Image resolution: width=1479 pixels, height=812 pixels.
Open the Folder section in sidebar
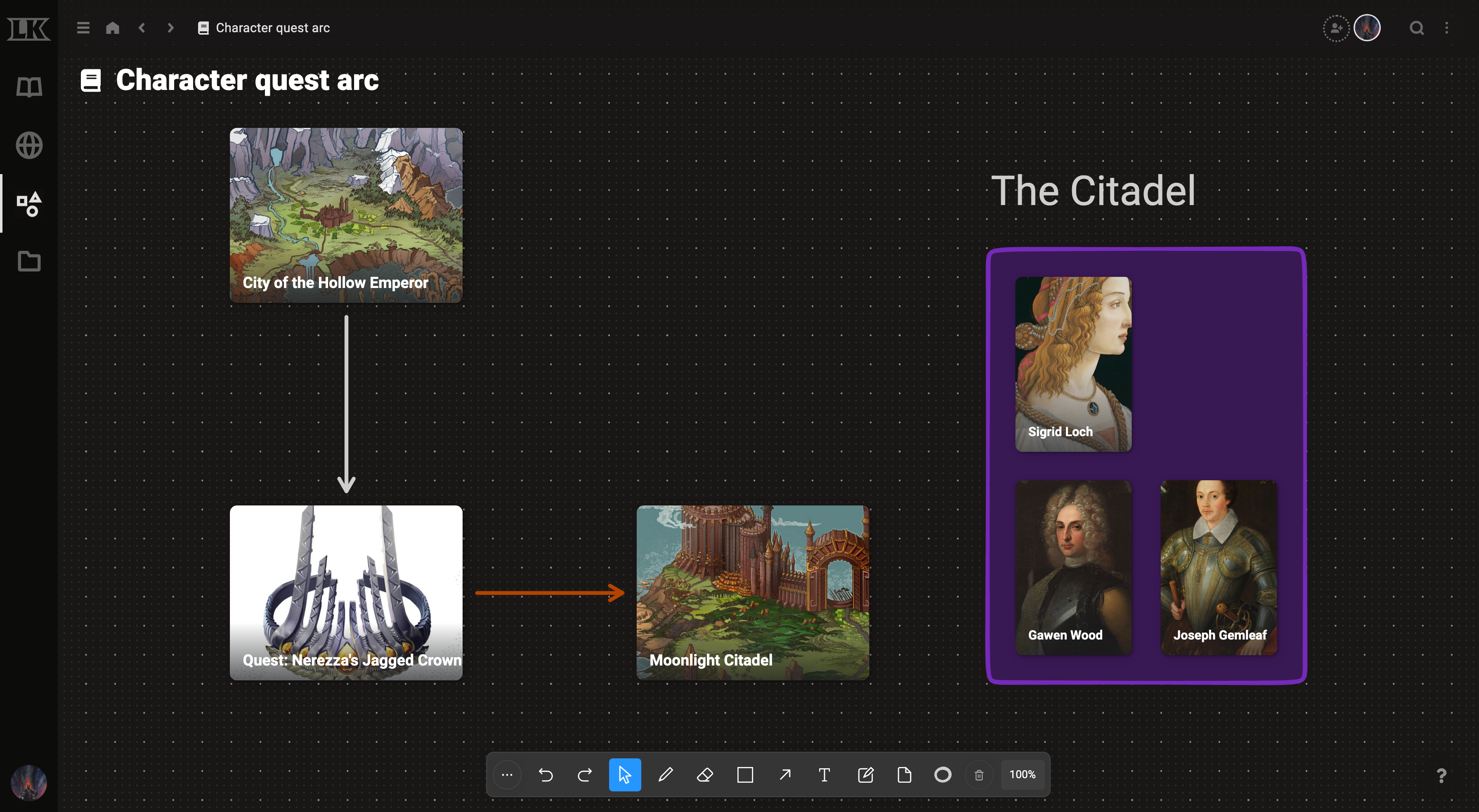[29, 261]
